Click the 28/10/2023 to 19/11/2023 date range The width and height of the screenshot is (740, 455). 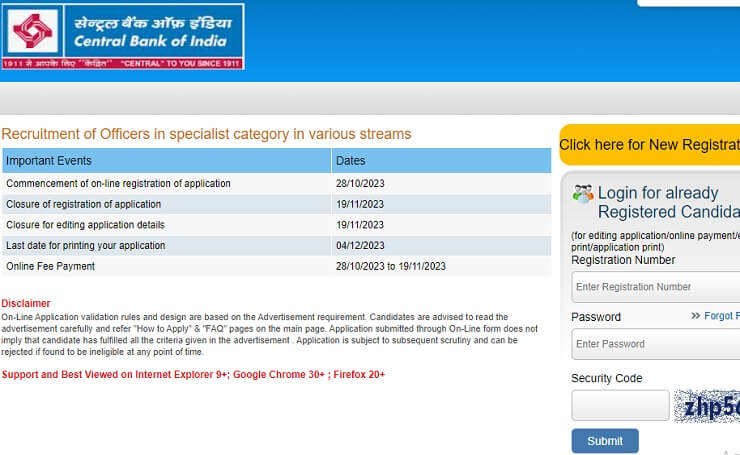(x=391, y=266)
